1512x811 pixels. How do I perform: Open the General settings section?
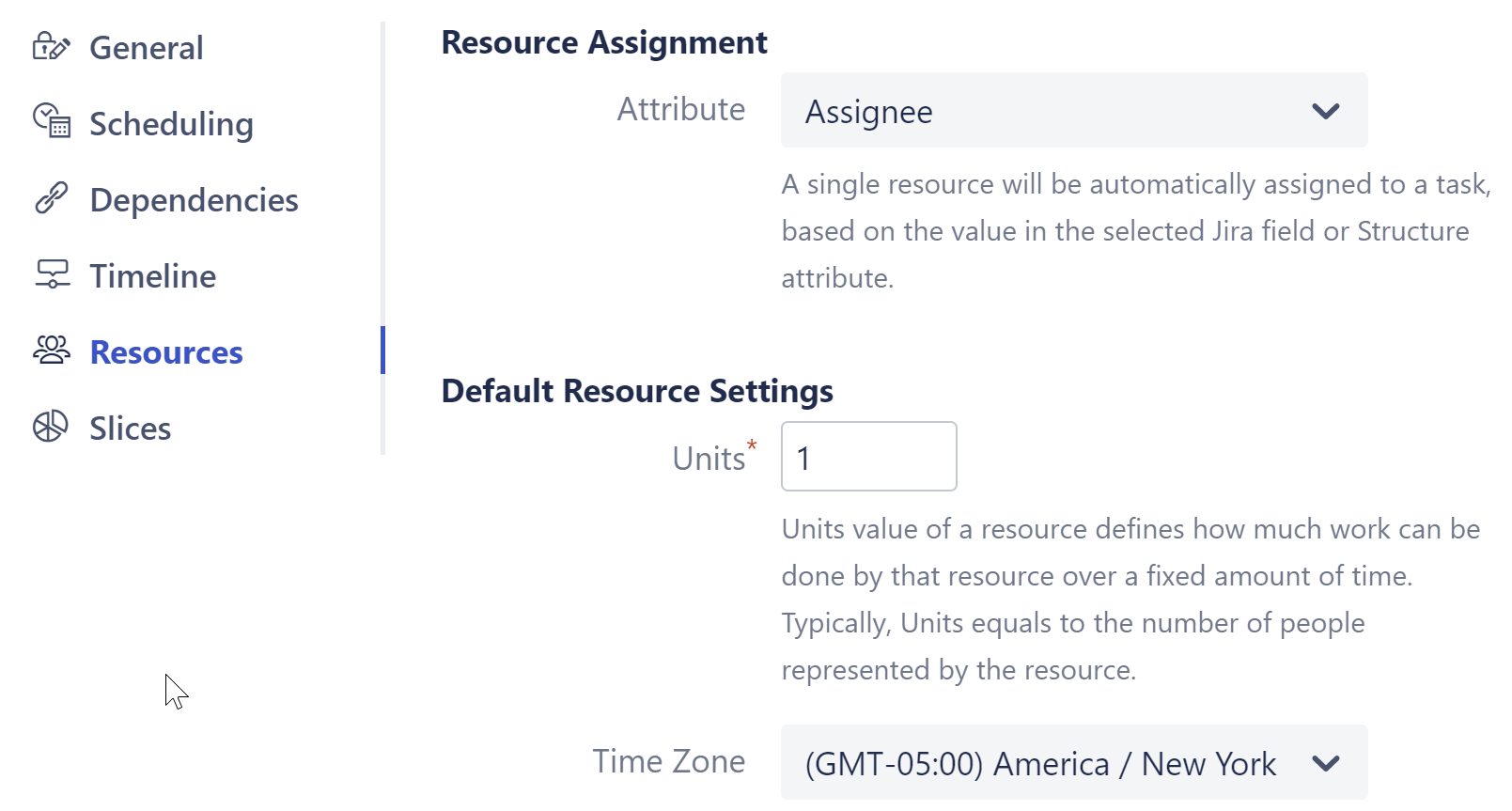coord(147,47)
